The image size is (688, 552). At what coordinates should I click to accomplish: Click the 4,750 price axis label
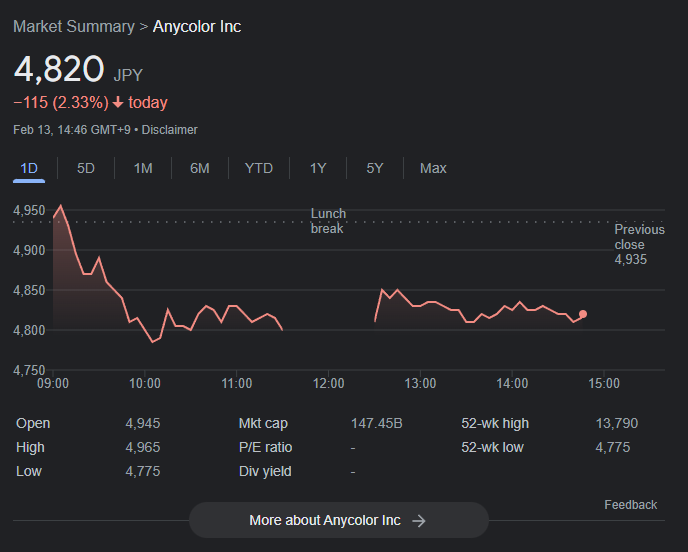29,370
